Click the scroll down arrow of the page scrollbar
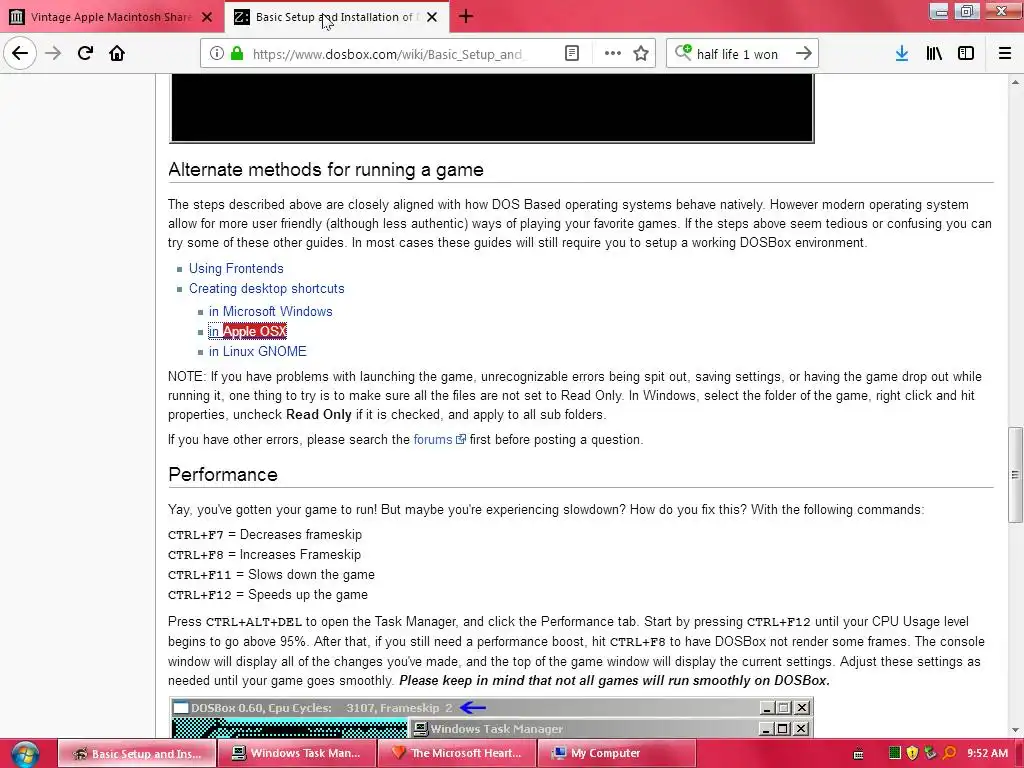1024x768 pixels. pos(1015,729)
